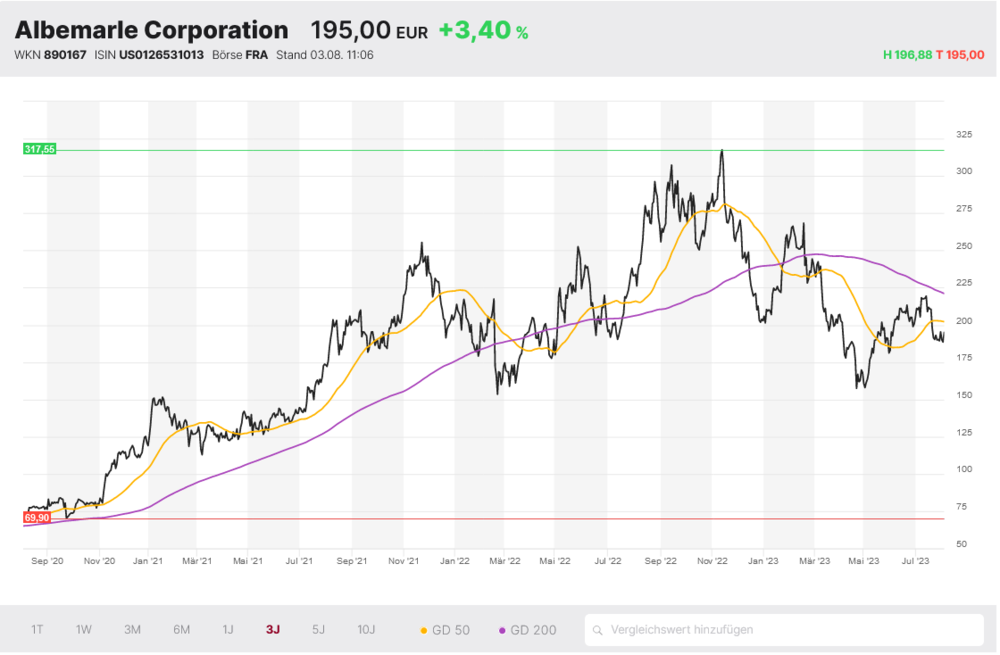Click the Mär '23 axis label
This screenshot has height=655, width=1000.
pos(814,561)
